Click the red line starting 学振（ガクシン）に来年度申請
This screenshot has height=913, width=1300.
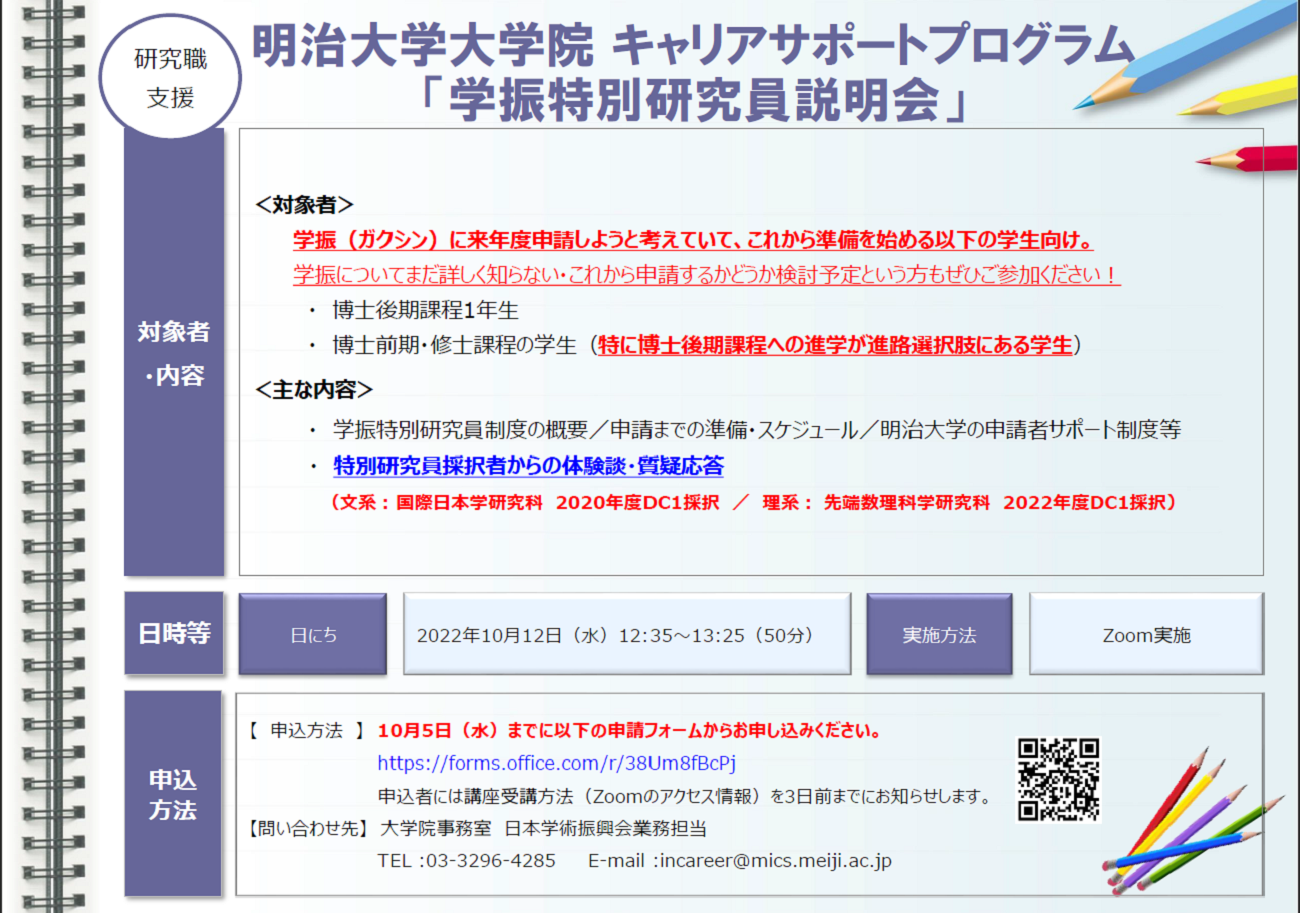[x=693, y=242]
